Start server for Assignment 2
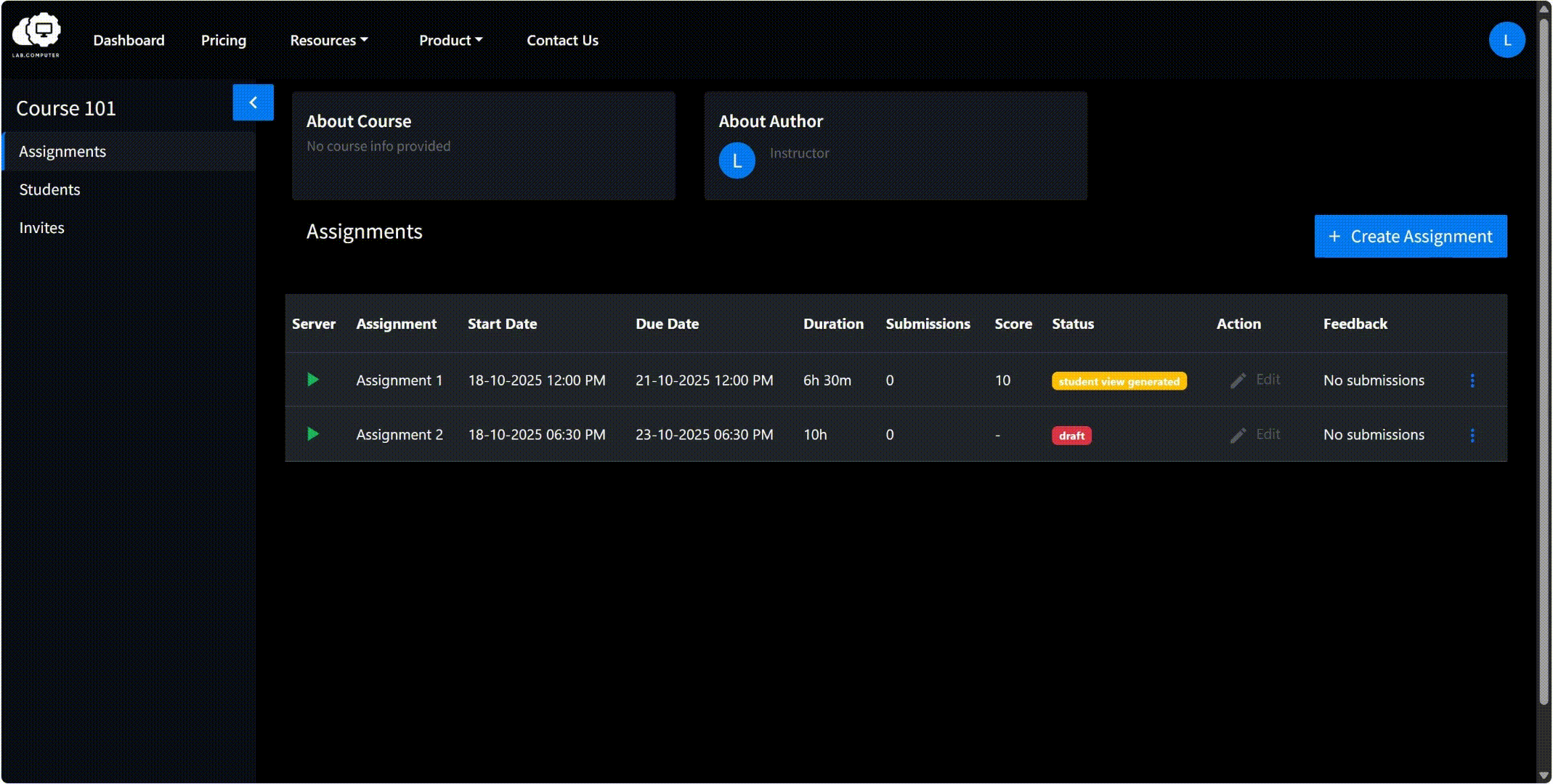 [x=313, y=434]
